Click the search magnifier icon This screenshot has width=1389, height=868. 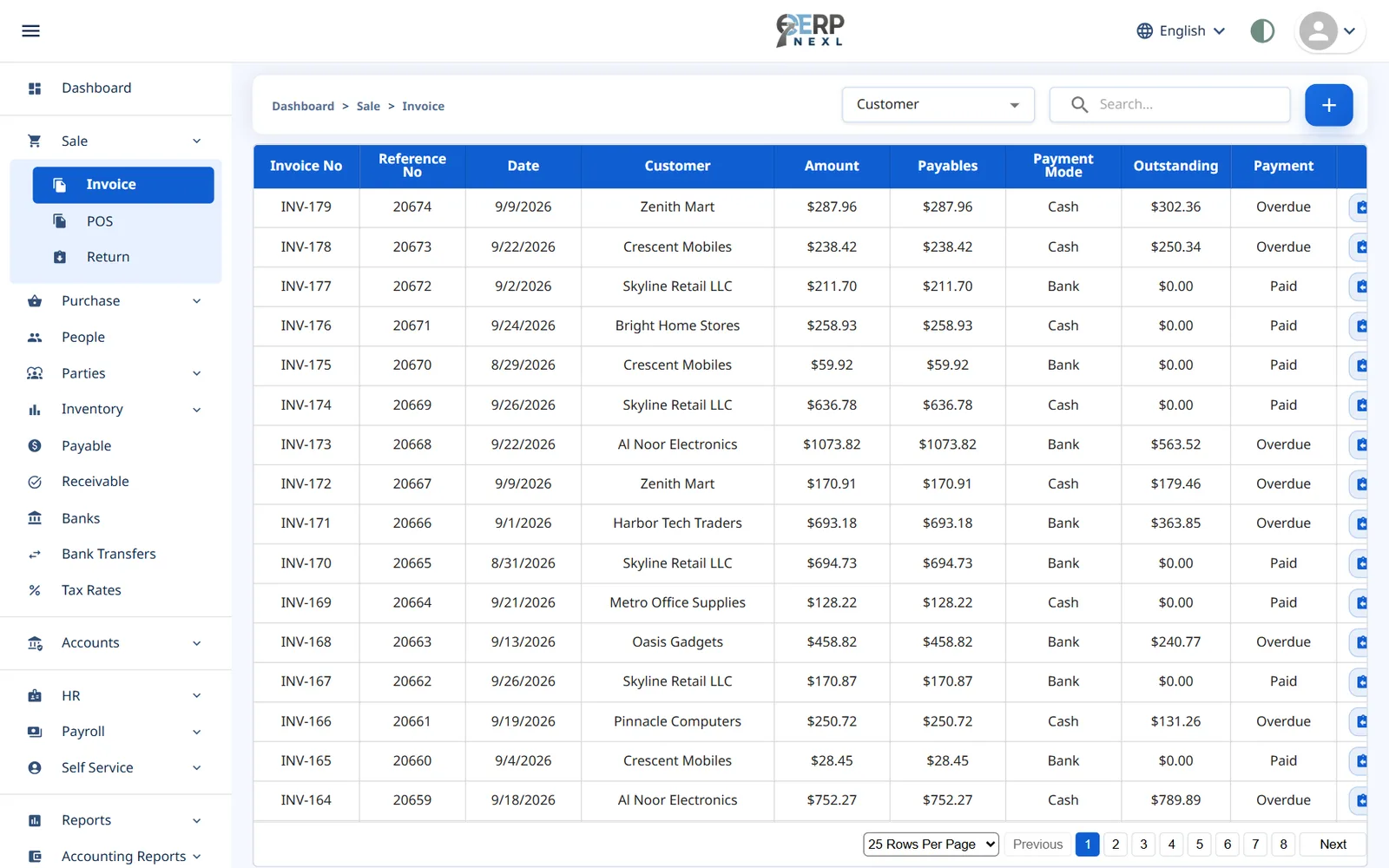[x=1079, y=104]
